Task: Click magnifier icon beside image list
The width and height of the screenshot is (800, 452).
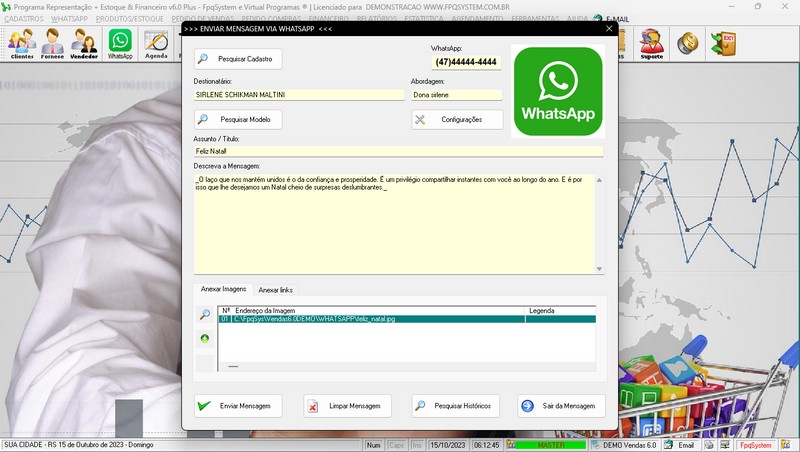Action: tap(205, 314)
